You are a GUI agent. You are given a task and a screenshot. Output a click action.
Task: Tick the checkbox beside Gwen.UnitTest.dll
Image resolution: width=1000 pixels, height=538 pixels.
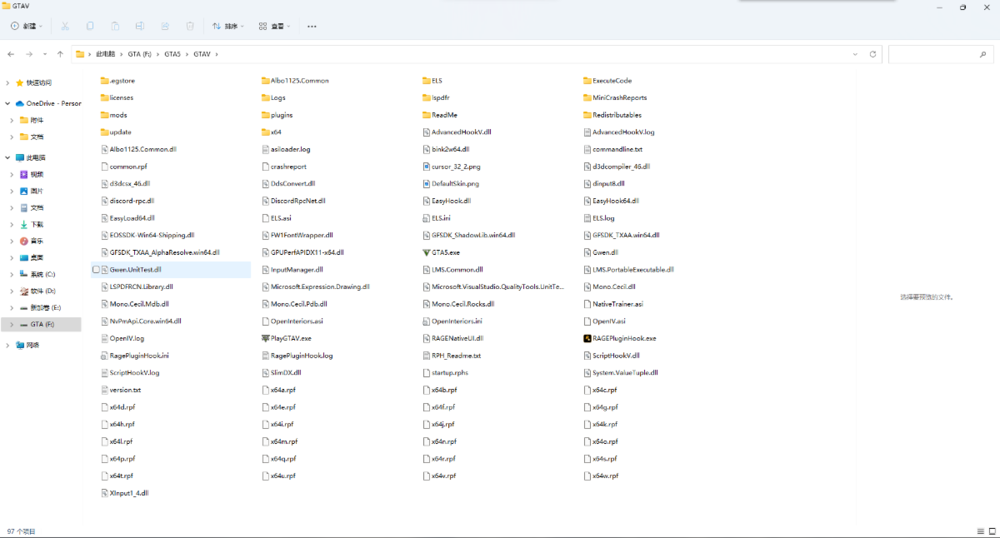click(96, 270)
